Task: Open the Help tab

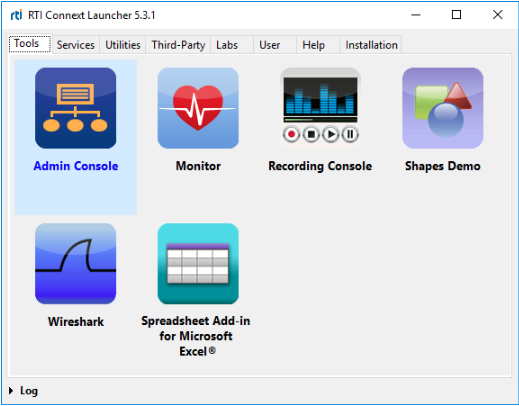Action: click(313, 45)
